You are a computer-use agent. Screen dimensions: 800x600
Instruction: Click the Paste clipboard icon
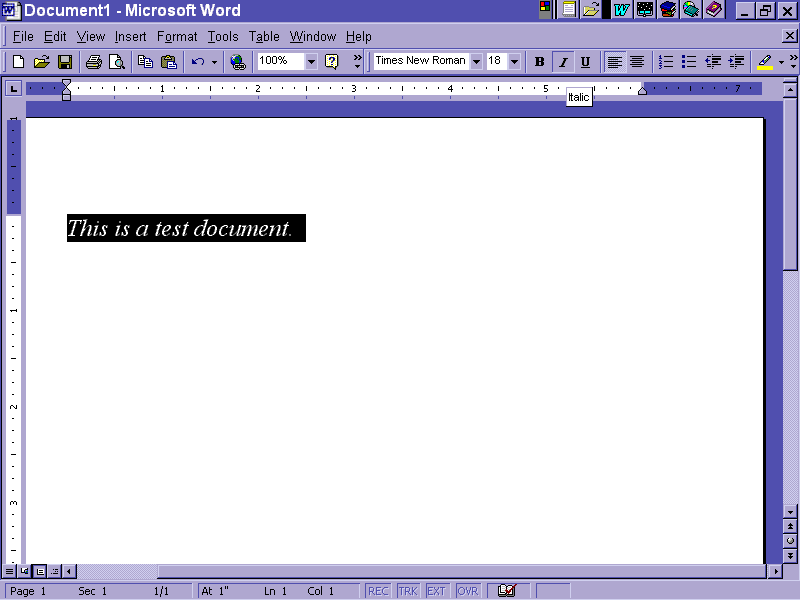click(x=169, y=62)
